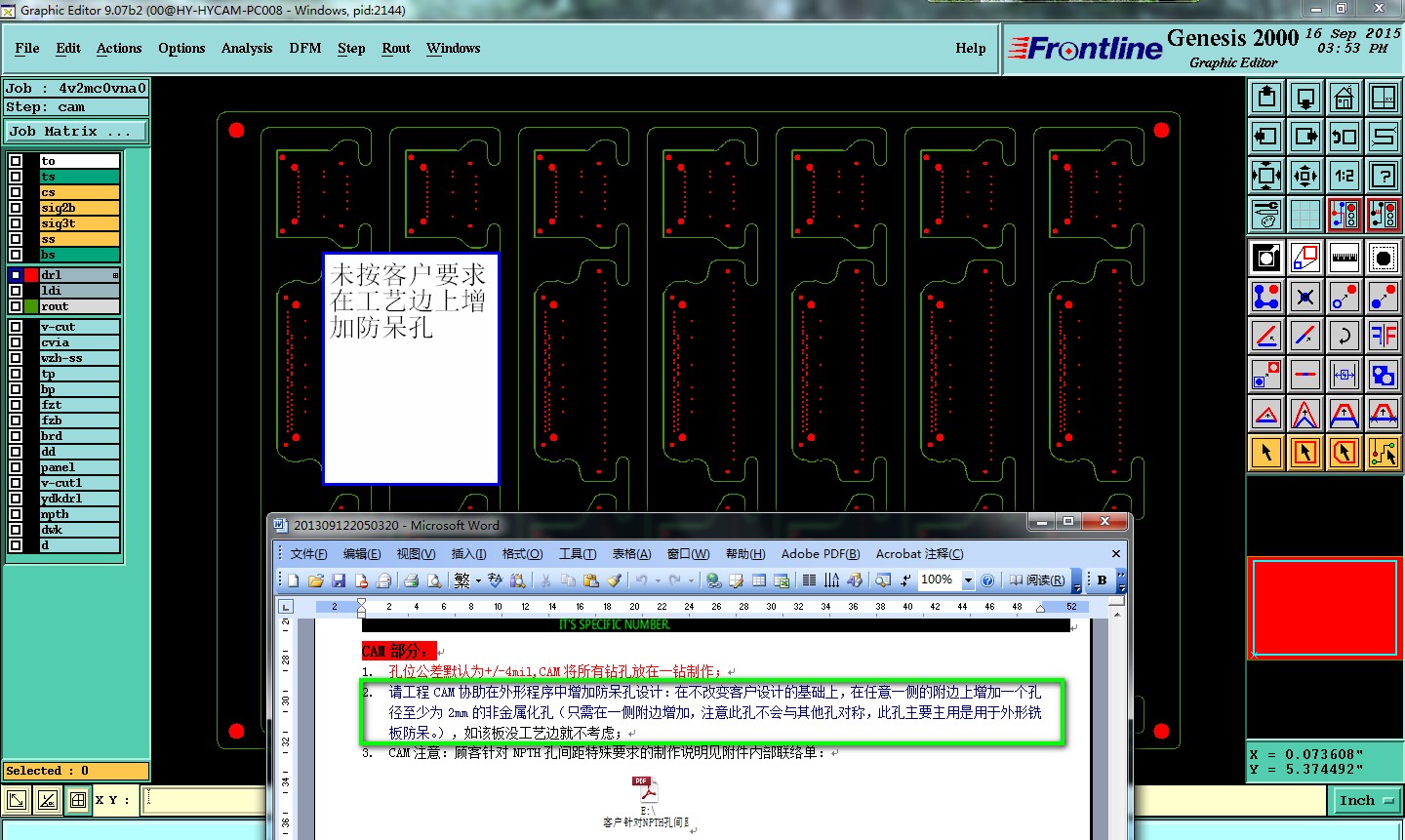
Task: Toggle visibility checkbox for layer ts
Action: tap(16, 177)
